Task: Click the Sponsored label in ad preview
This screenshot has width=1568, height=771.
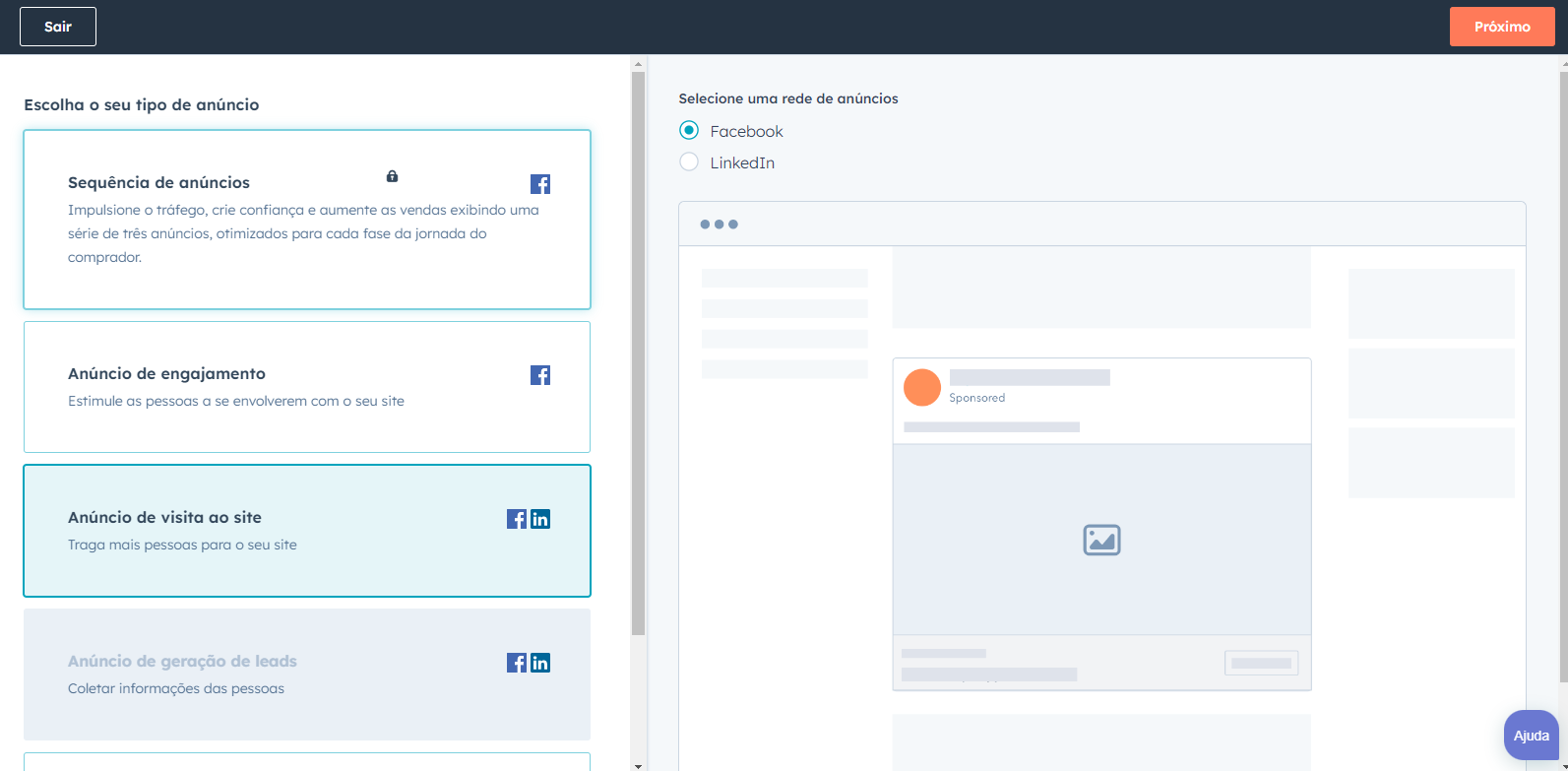Action: [976, 398]
